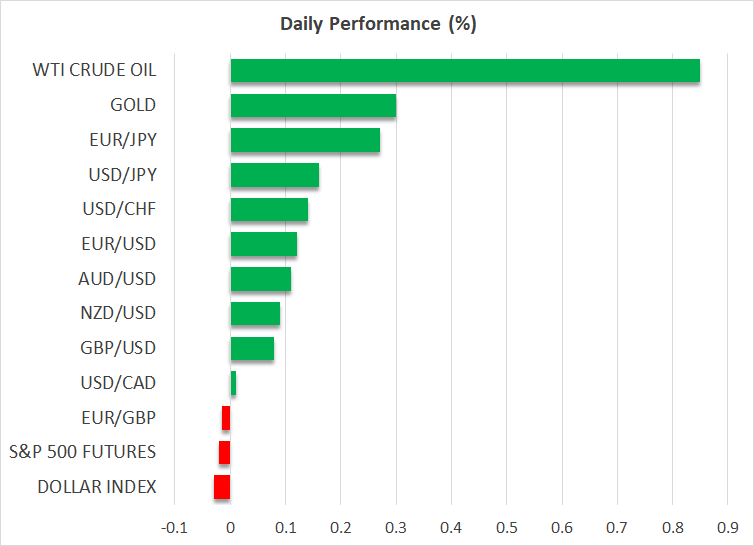
Task: Select the GOLD axis label
Action: (133, 106)
